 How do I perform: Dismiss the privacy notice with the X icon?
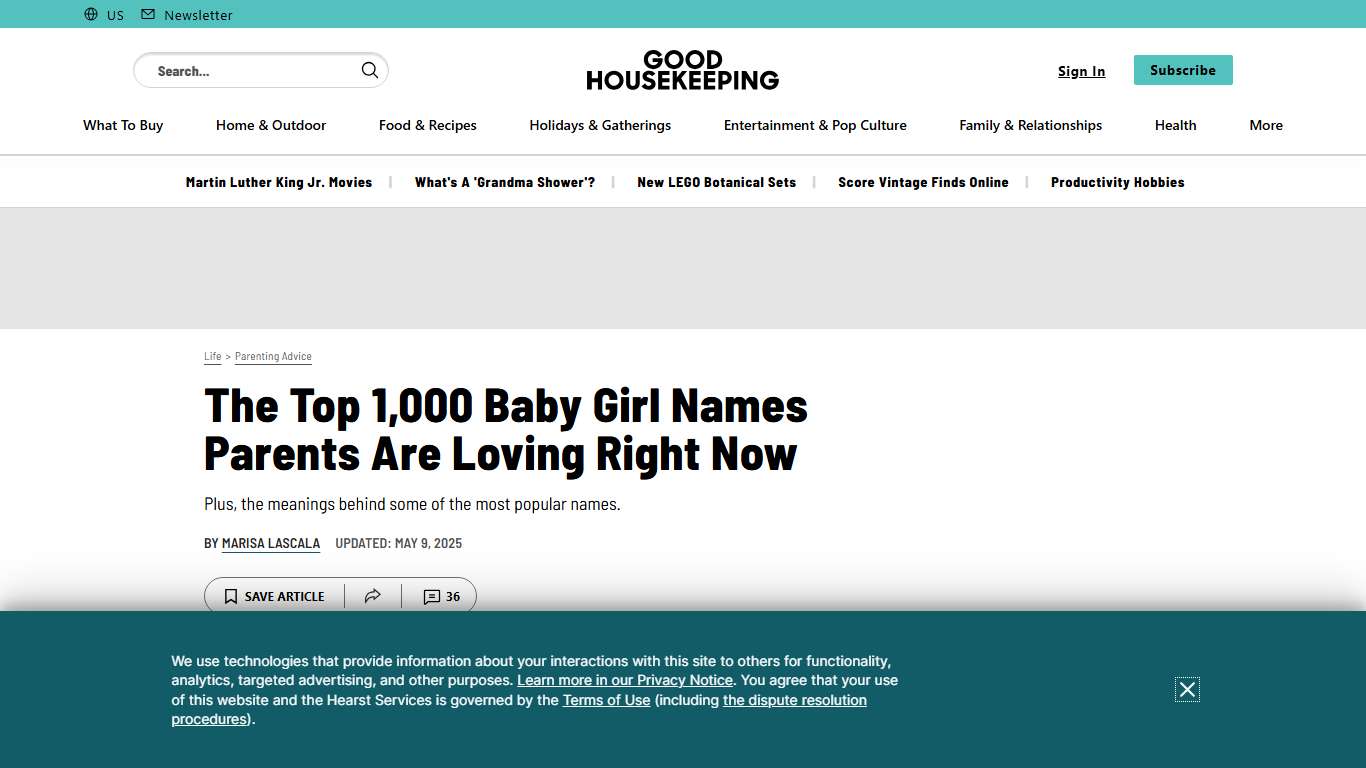click(1187, 689)
